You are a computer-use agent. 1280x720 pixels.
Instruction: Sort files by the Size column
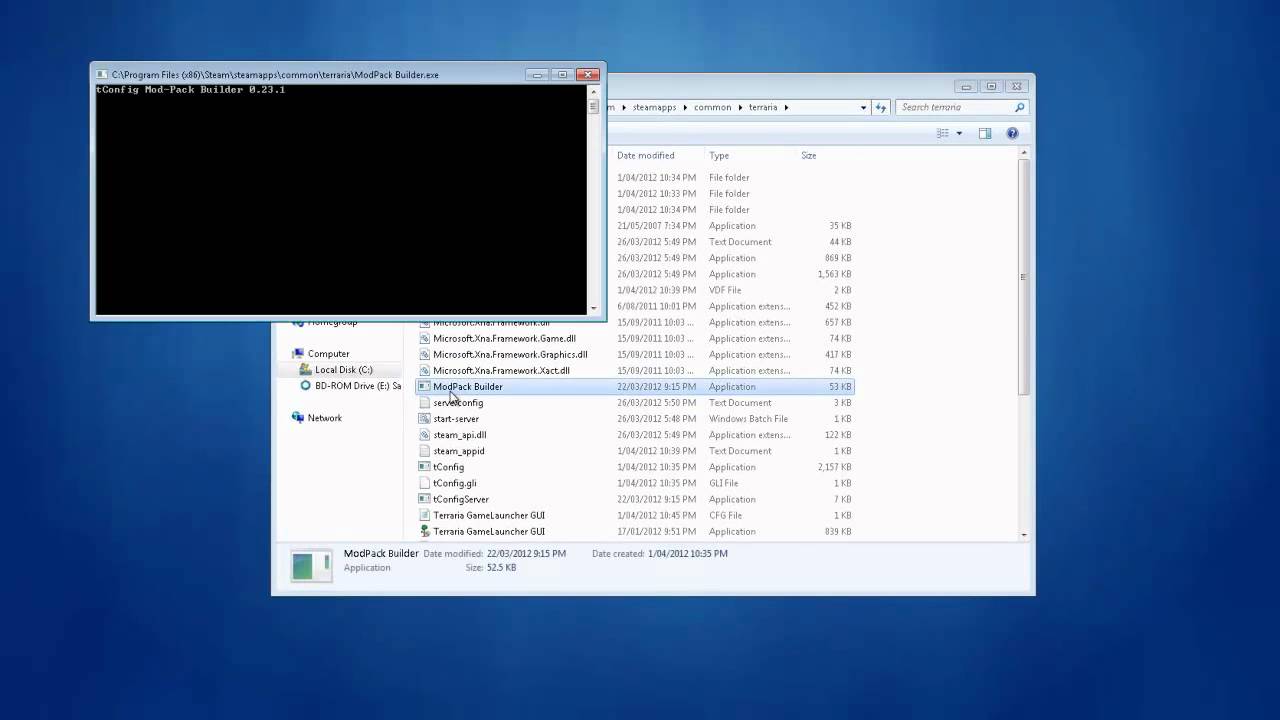coord(808,155)
